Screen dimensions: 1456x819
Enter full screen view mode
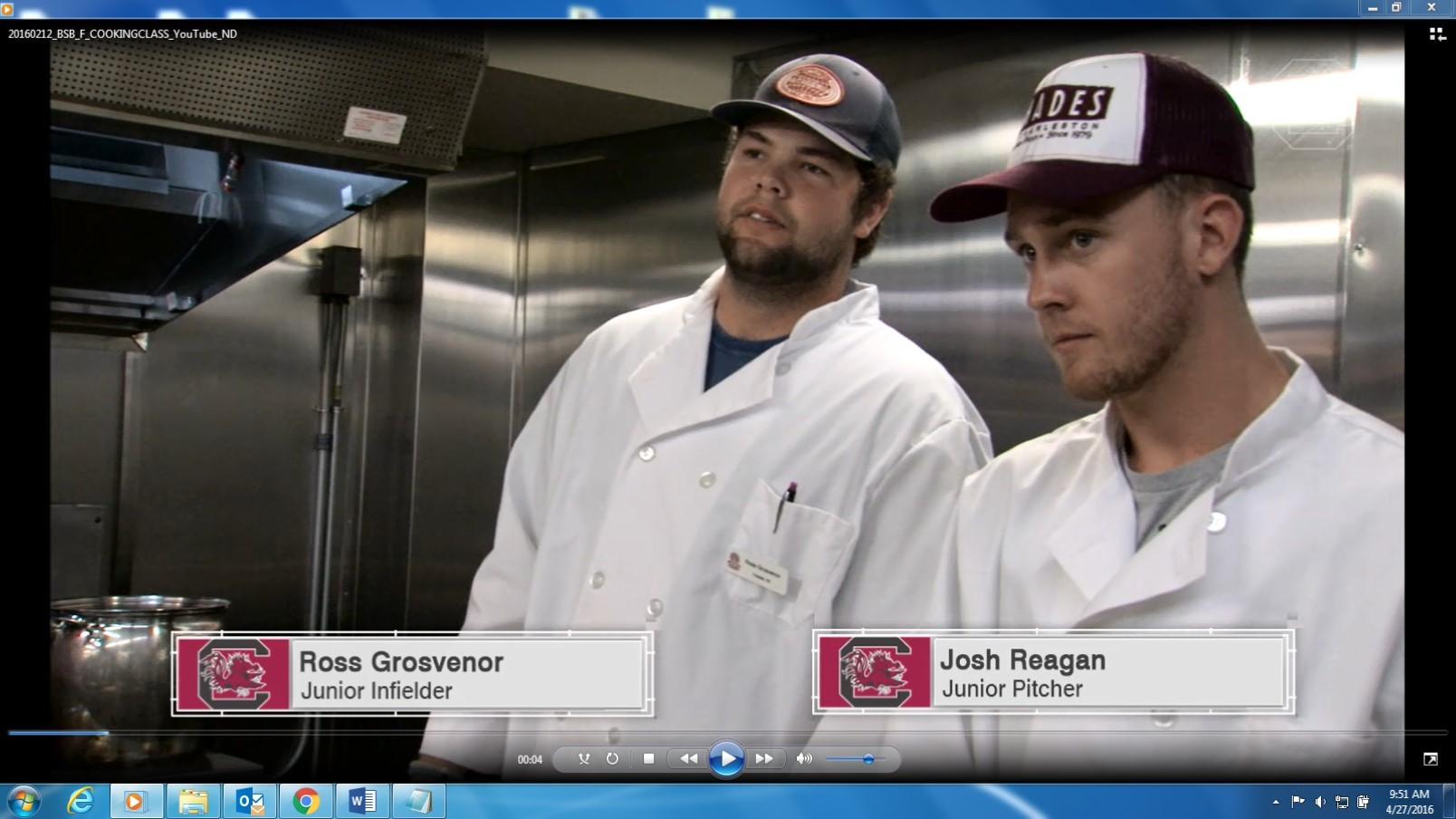point(1431,759)
